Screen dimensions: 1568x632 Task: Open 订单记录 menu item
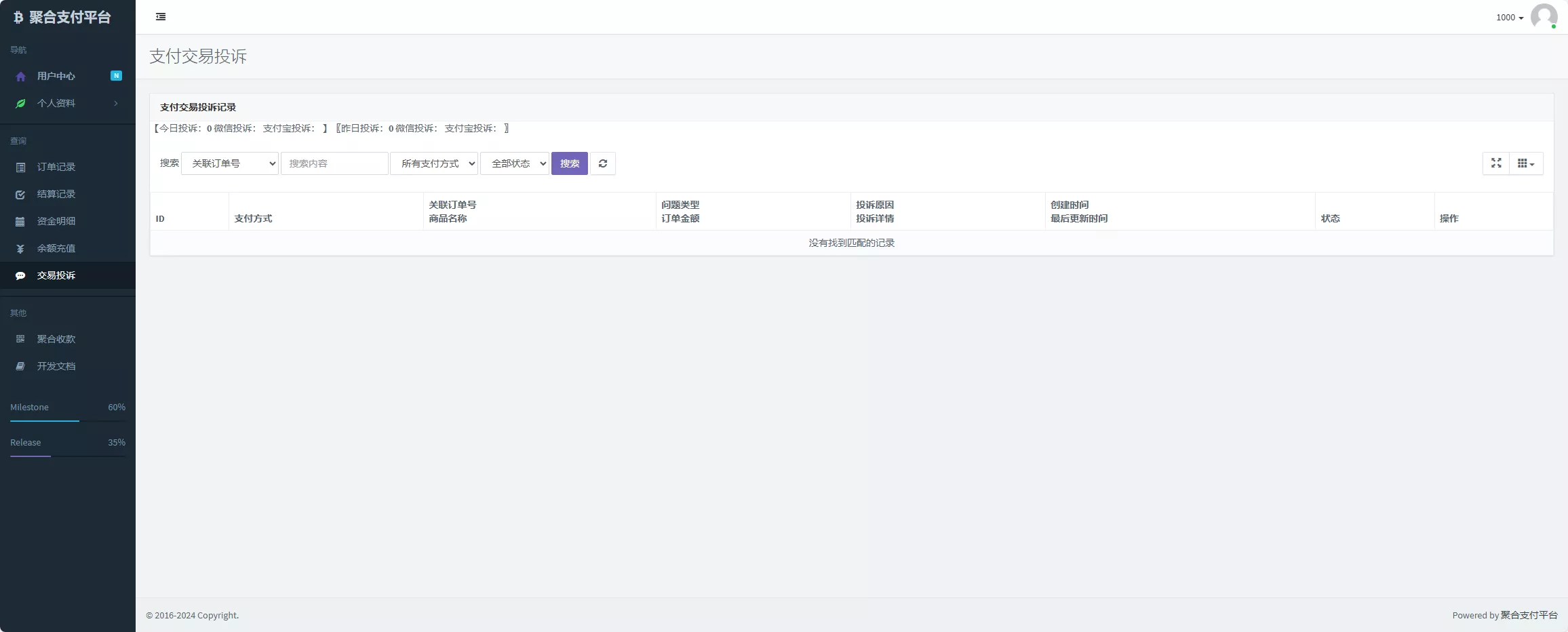click(68, 167)
